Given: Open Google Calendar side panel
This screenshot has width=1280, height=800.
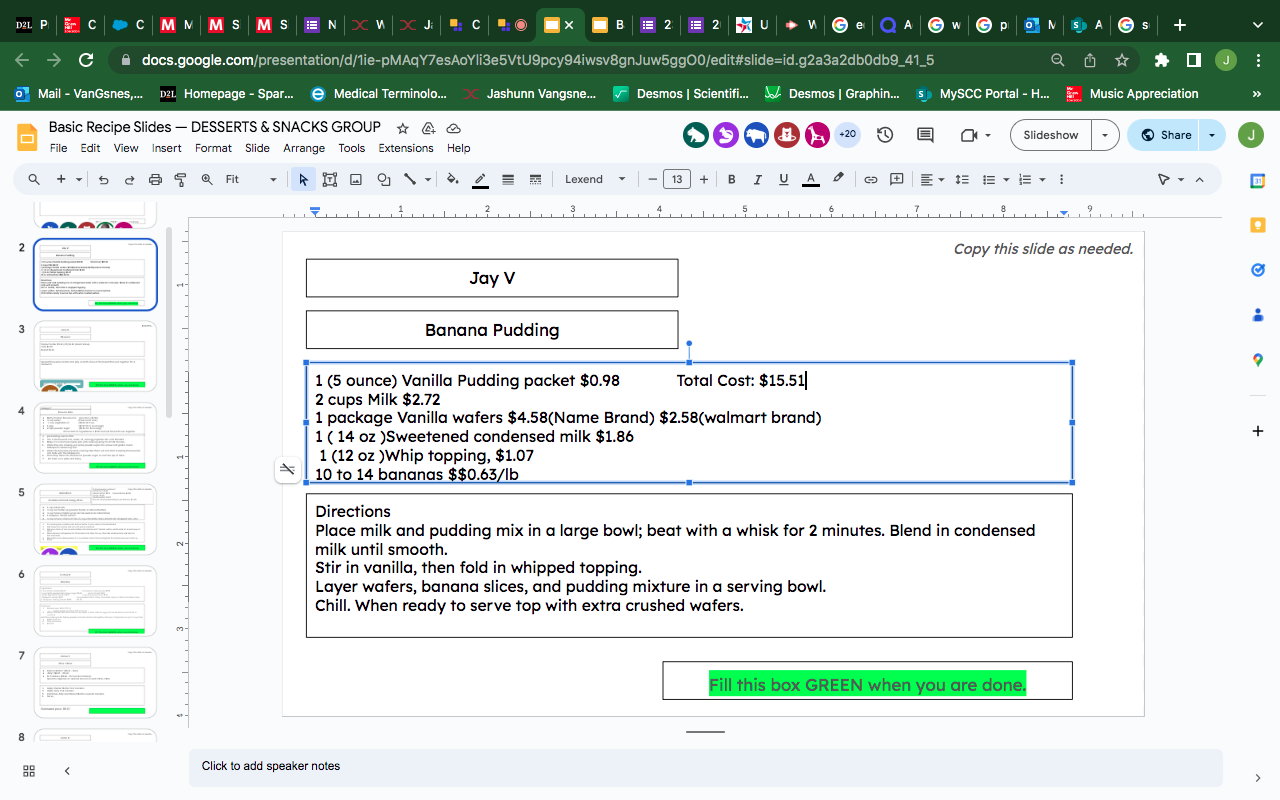Looking at the screenshot, I should pyautogui.click(x=1258, y=181).
